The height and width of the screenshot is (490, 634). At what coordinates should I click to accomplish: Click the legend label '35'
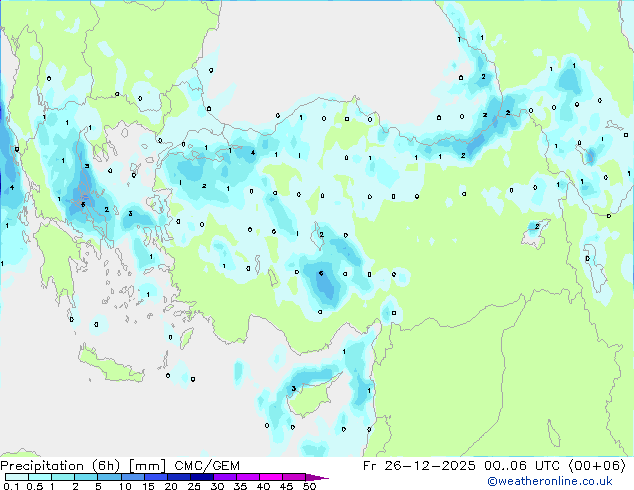(x=240, y=486)
